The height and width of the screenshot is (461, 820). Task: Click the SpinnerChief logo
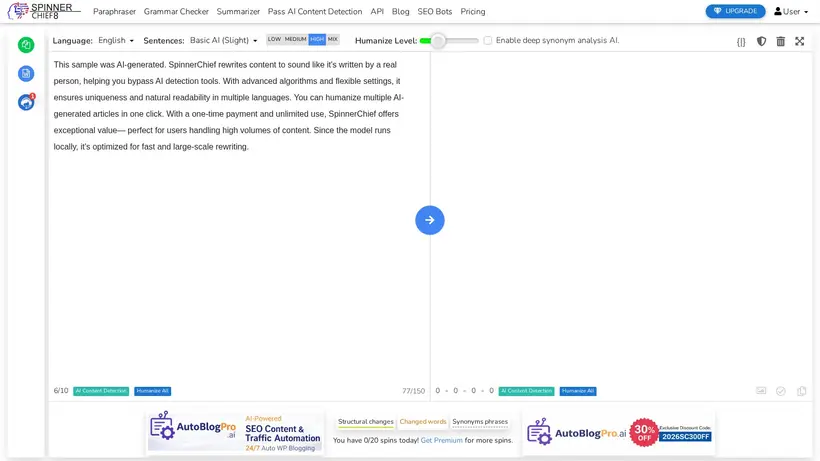44,11
